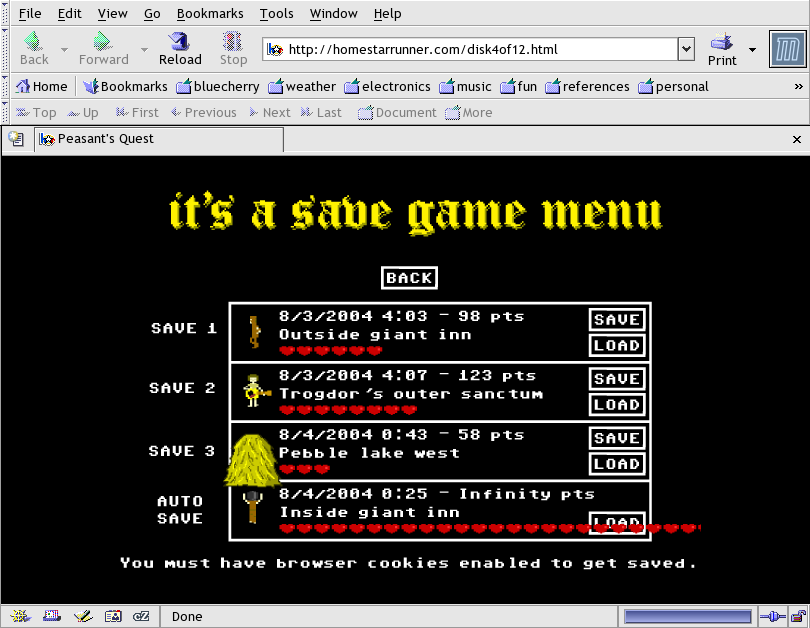810x628 pixels.
Task: Open the View menu
Action: click(112, 13)
